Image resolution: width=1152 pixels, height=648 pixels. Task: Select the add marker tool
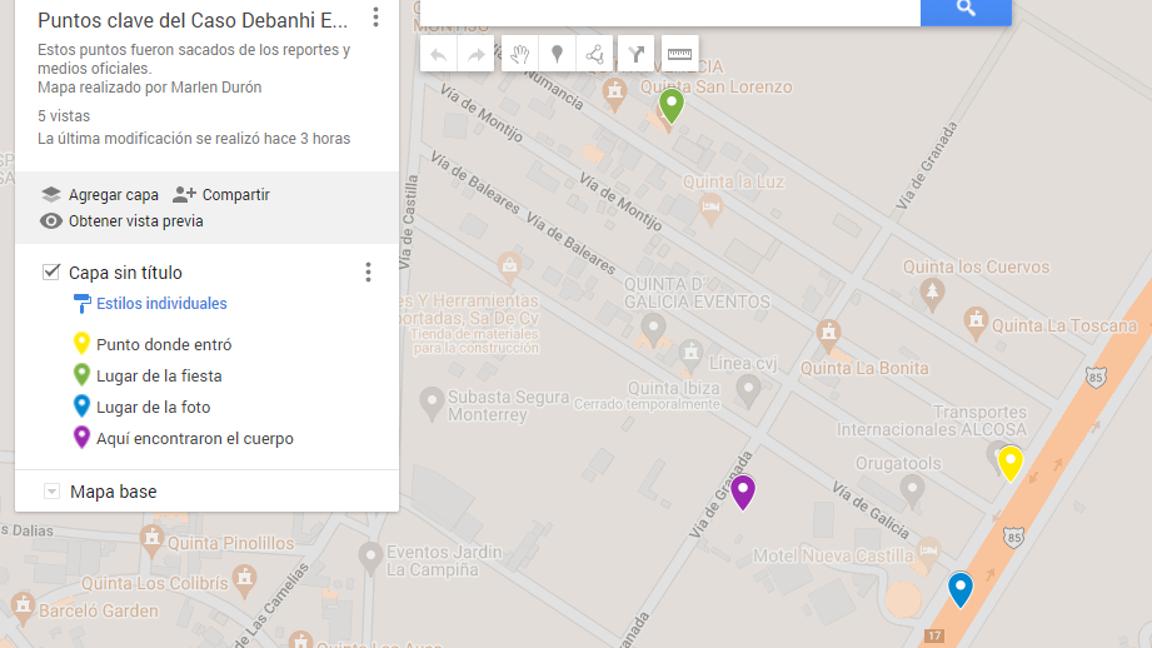click(x=557, y=54)
